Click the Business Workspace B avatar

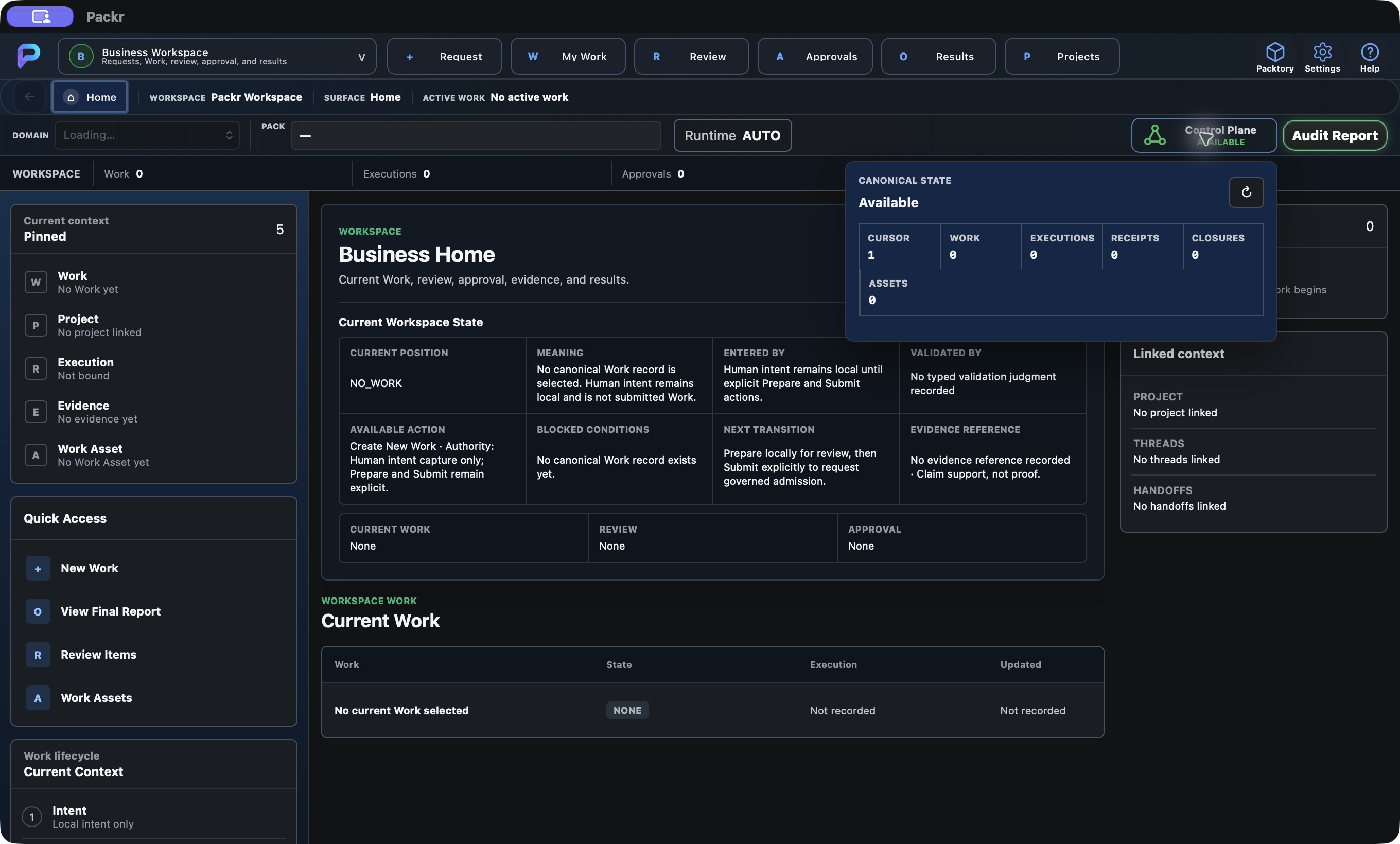pos(81,56)
